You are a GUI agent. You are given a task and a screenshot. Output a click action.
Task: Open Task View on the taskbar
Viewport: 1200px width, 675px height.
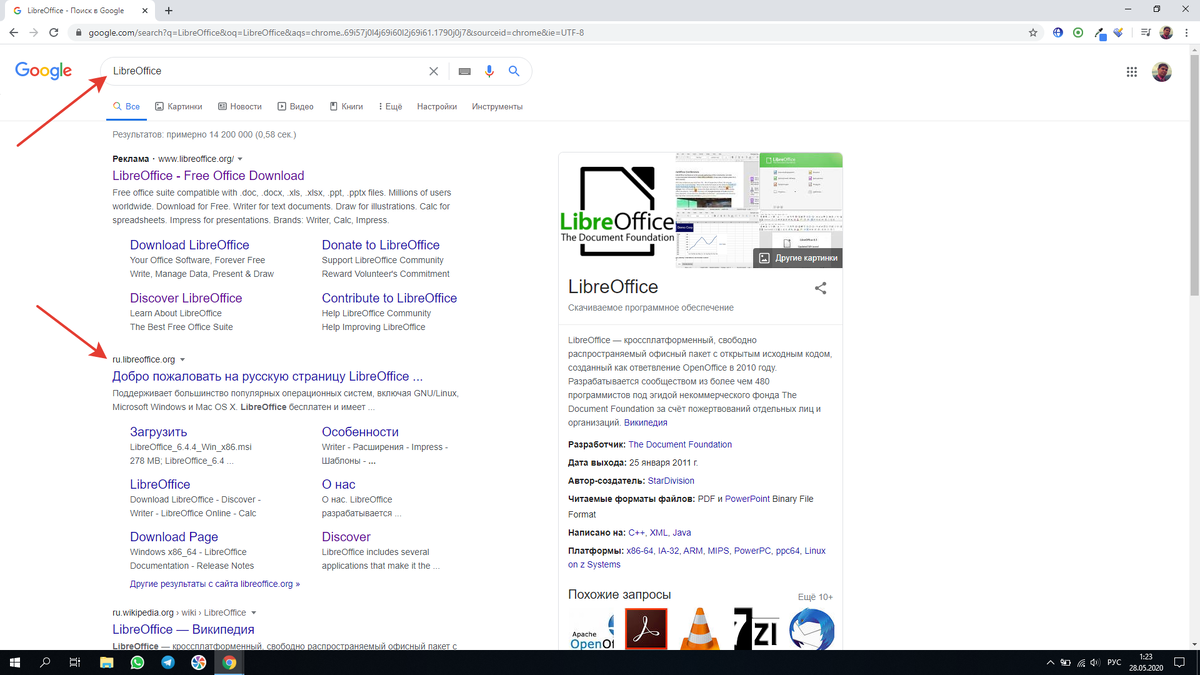point(75,662)
